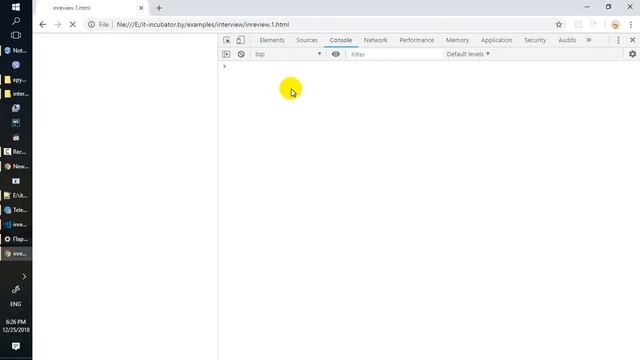
Task: Open Windows search from taskbar
Action: (16, 21)
